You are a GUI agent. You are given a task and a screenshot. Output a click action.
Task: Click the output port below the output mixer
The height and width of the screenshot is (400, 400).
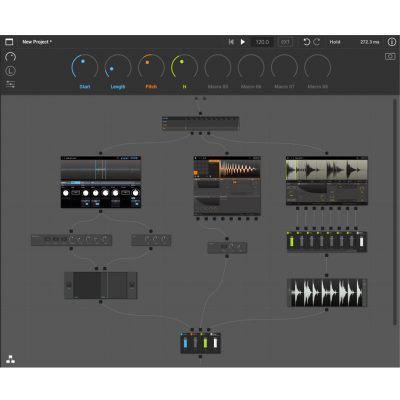(x=200, y=357)
